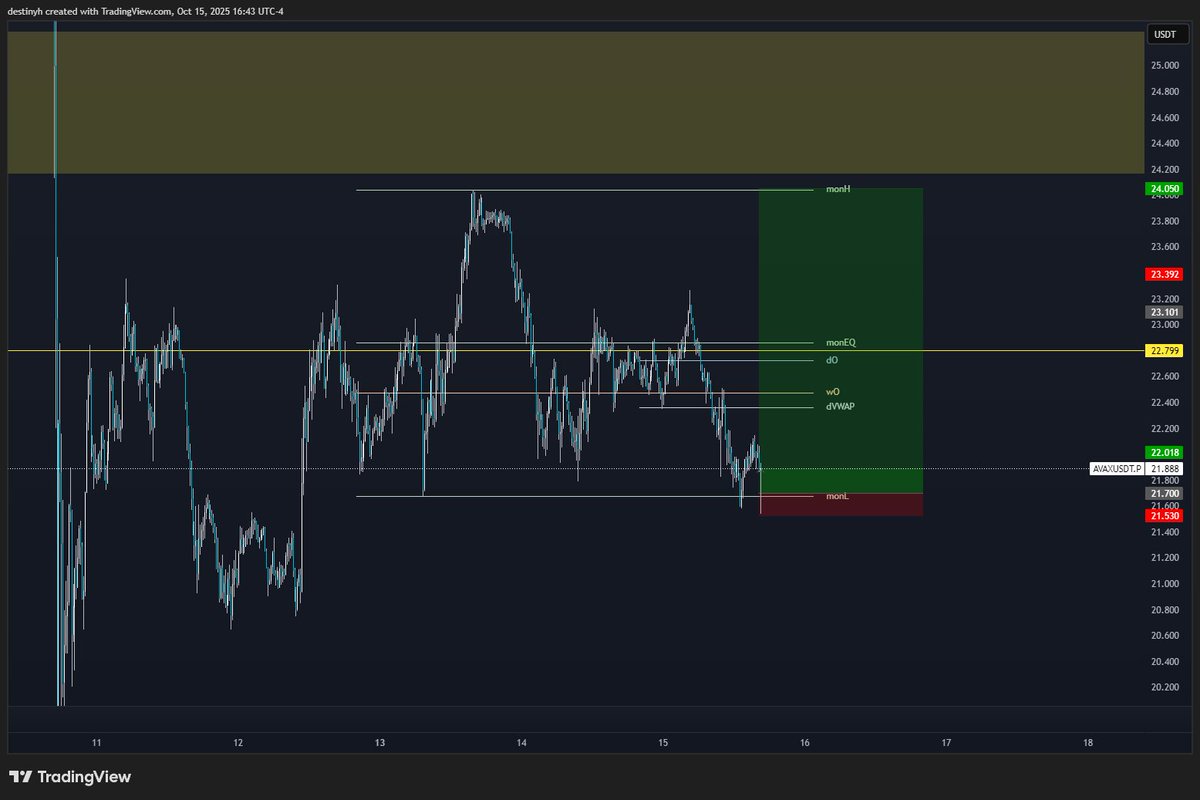Click the green 24.050 price label
Viewport: 1200px width, 800px height.
pyautogui.click(x=1165, y=188)
